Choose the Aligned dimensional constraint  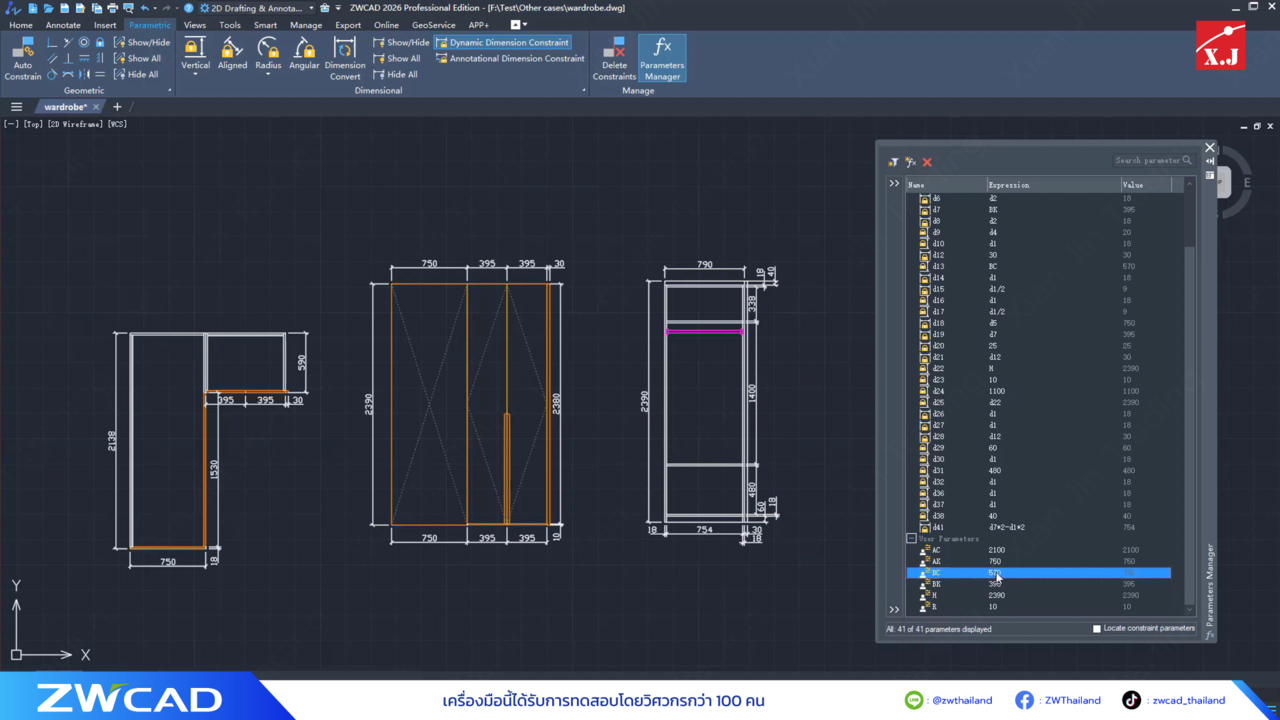232,54
